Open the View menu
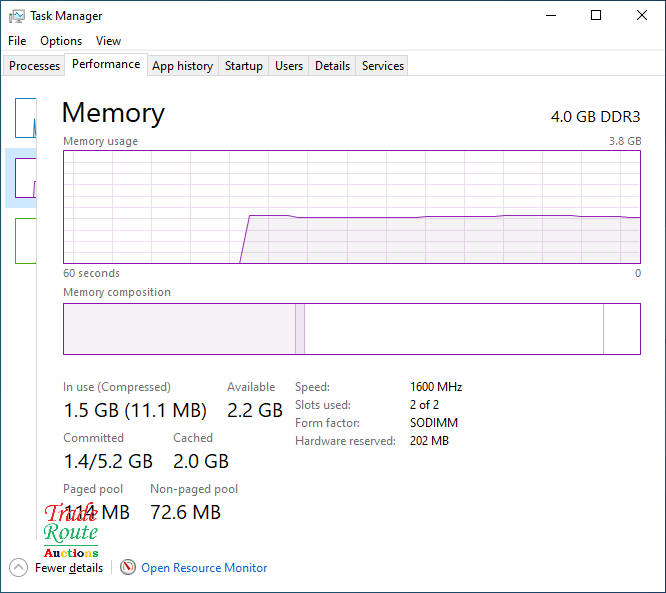Screen dimensions: 666x593 tap(108, 41)
